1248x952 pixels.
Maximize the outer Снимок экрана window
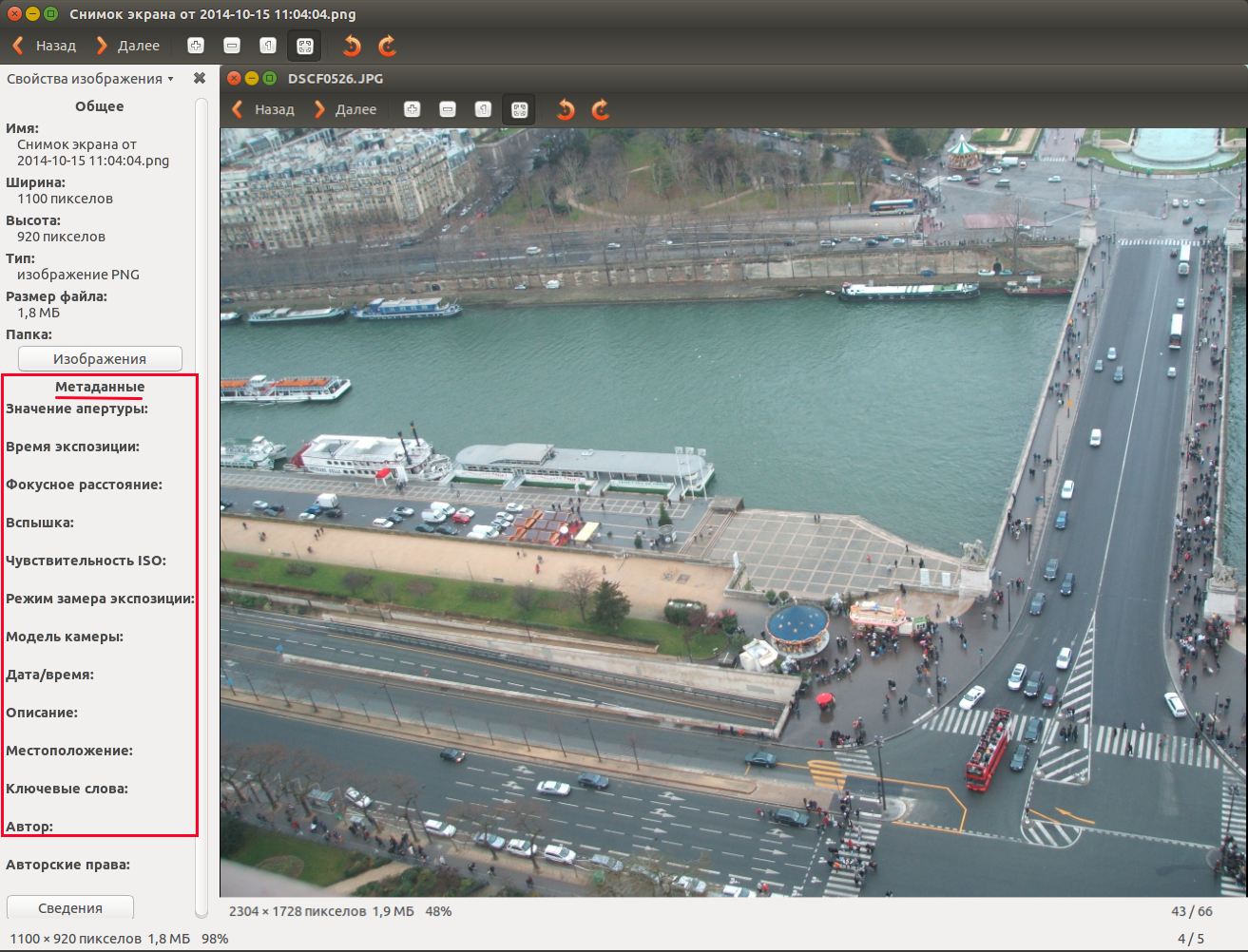[x=50, y=14]
